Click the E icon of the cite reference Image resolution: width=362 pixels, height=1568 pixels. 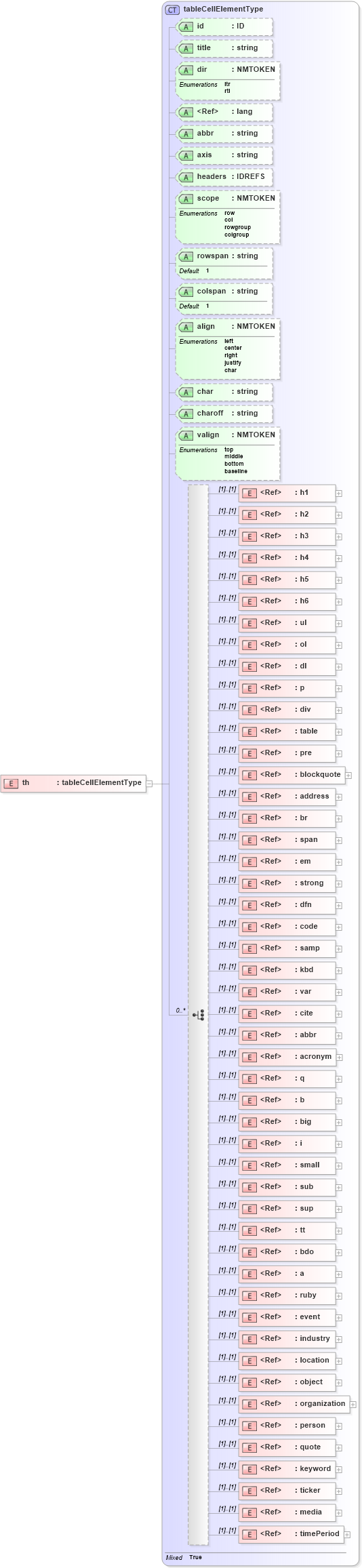click(x=249, y=1013)
